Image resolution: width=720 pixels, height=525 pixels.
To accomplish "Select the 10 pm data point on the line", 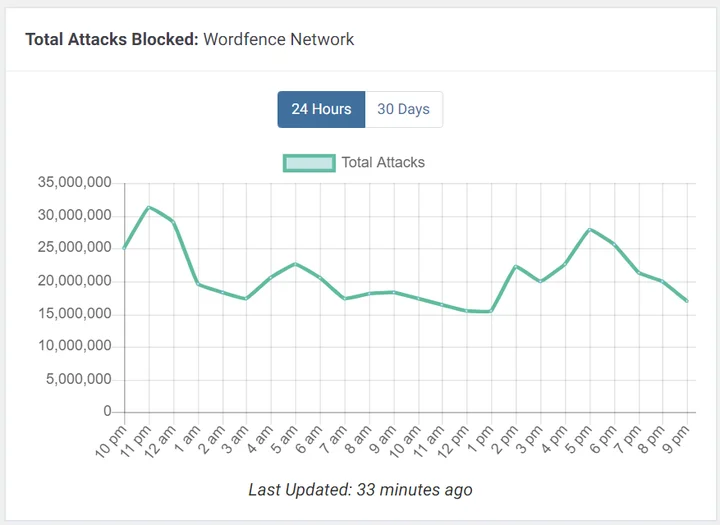I will click(125, 248).
